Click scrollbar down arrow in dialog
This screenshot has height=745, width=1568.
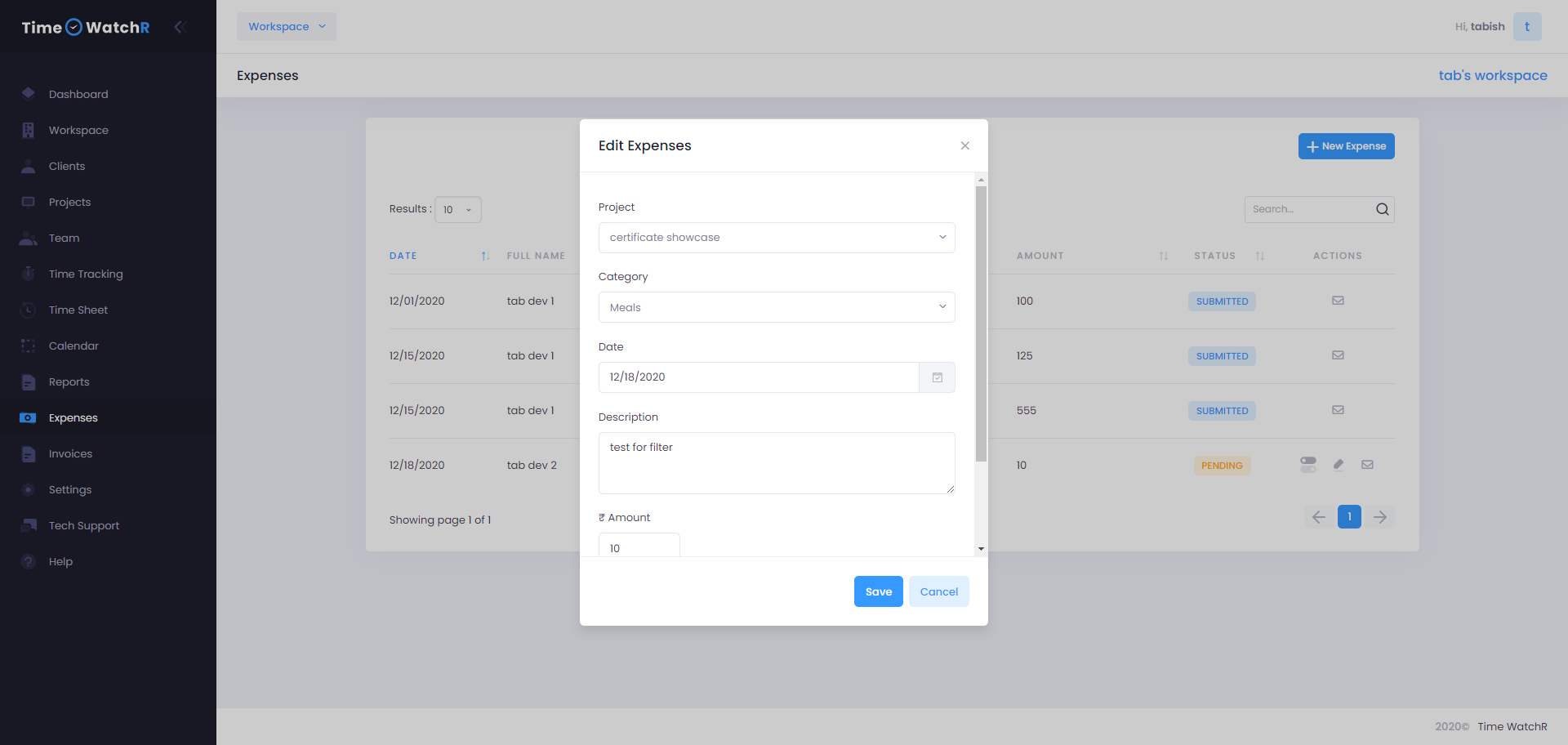point(981,549)
